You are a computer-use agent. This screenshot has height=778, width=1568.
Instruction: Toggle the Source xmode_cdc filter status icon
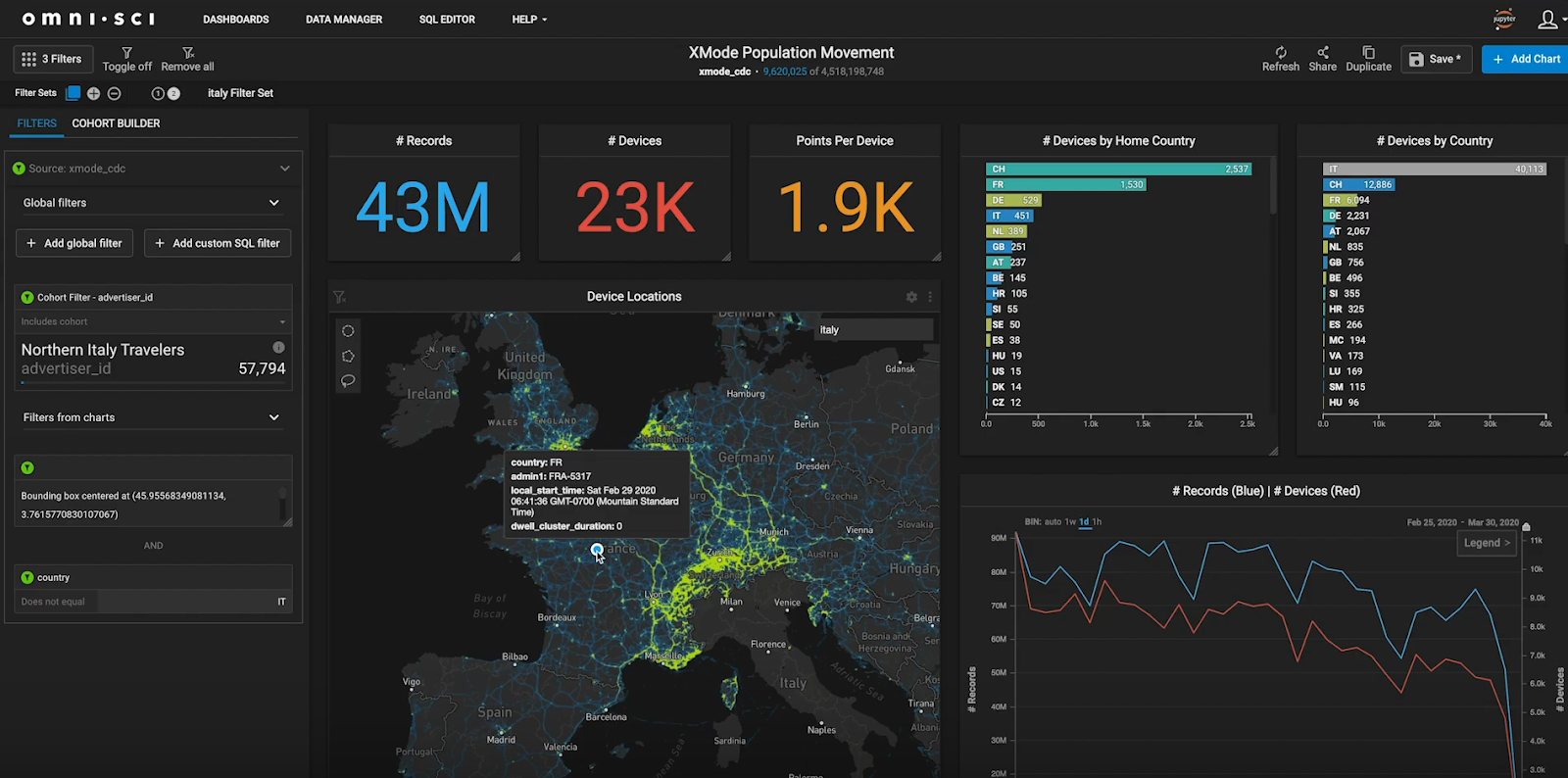click(x=19, y=169)
